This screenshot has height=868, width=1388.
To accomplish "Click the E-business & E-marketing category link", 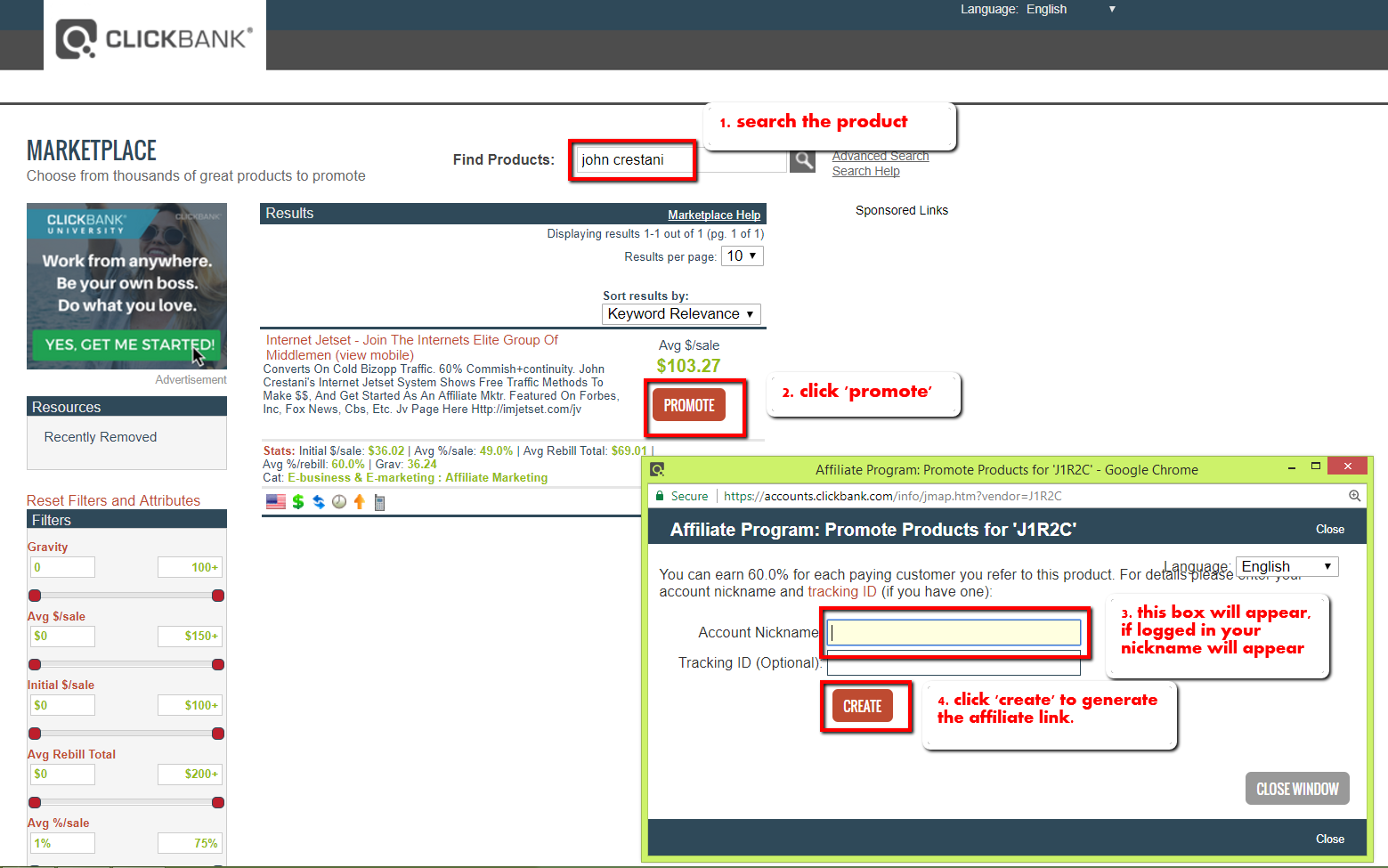I will [362, 478].
